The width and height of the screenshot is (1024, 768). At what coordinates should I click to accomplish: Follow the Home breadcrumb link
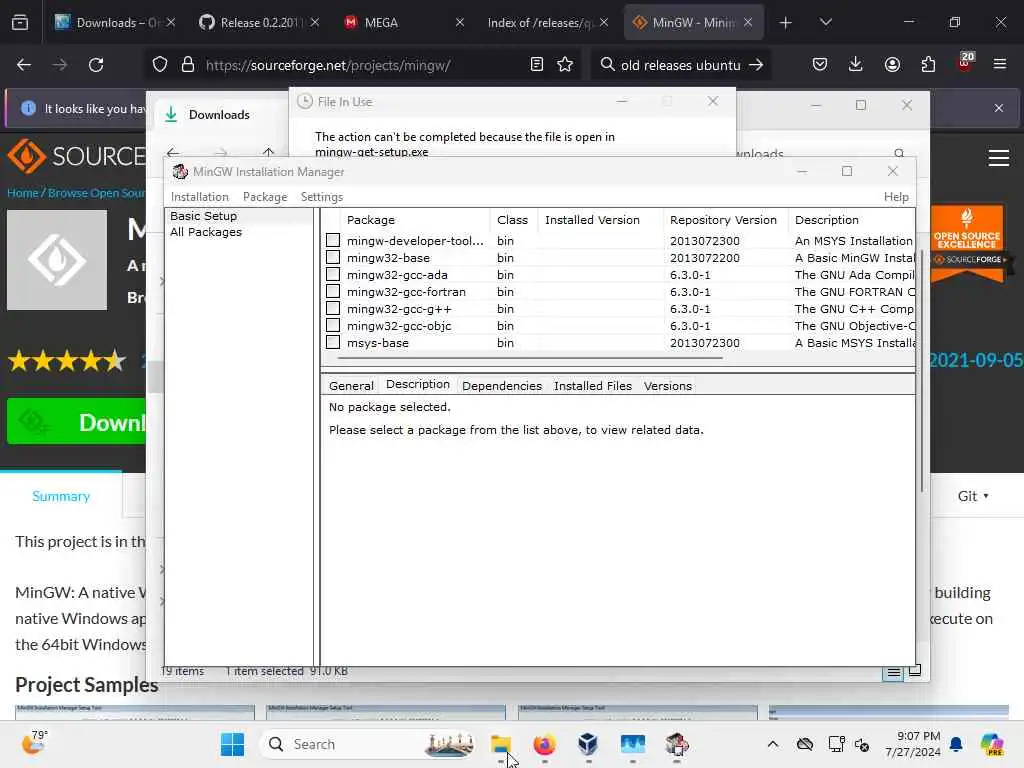pyautogui.click(x=22, y=193)
